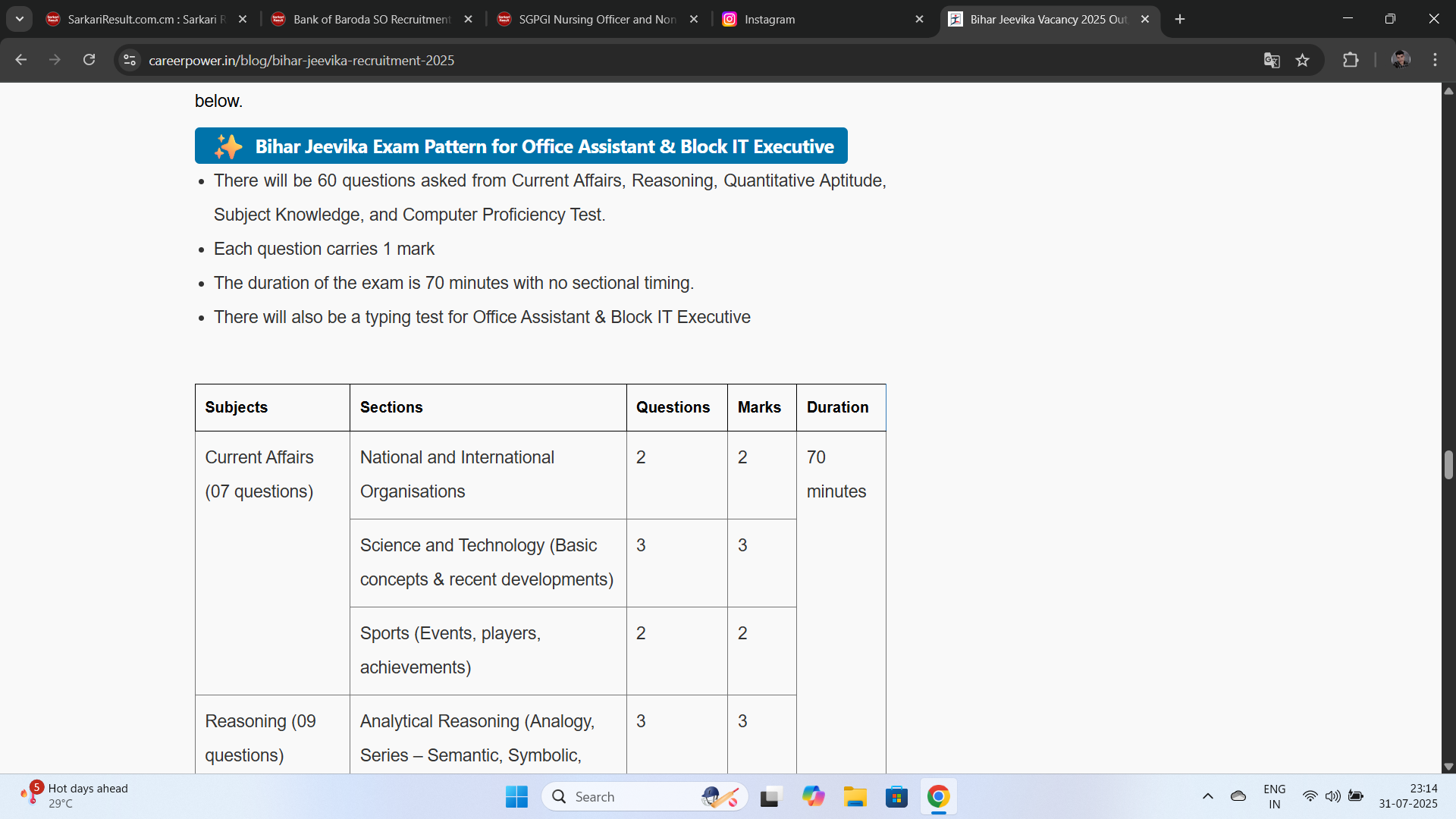
Task: Switch to Bank of Baroda SO Recruitment tab
Action: [x=372, y=19]
